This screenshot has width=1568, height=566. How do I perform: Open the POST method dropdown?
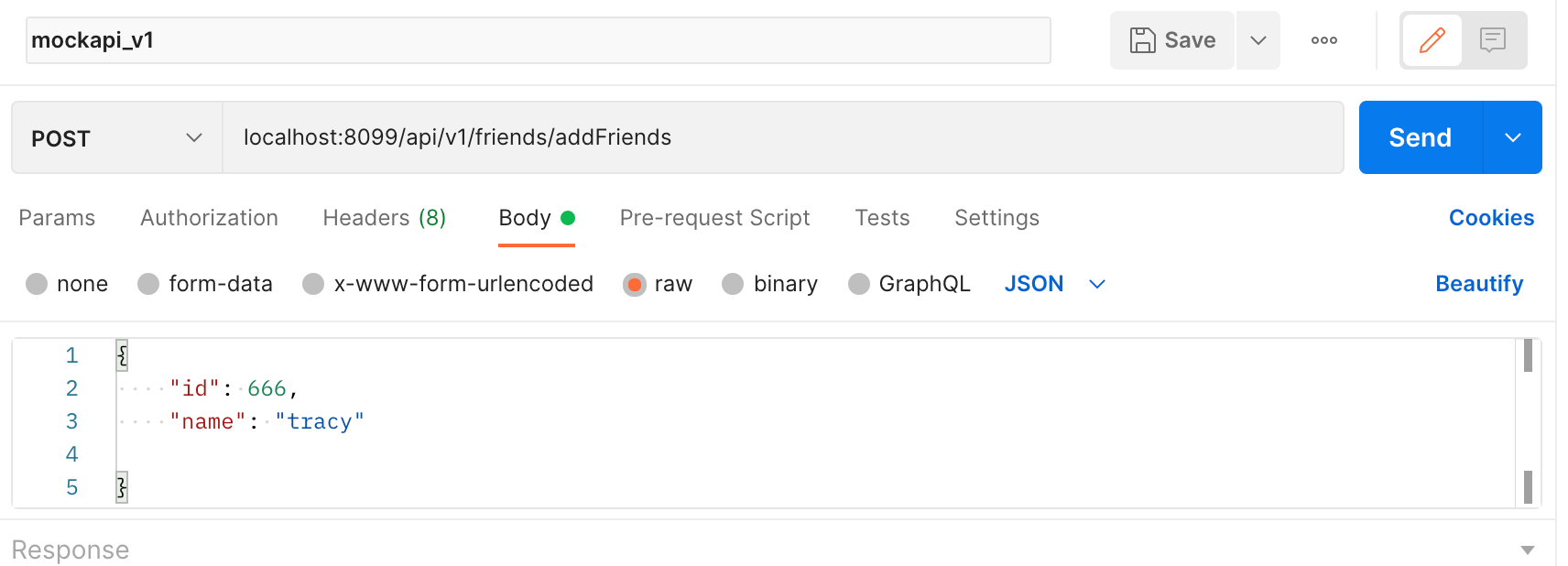(117, 138)
